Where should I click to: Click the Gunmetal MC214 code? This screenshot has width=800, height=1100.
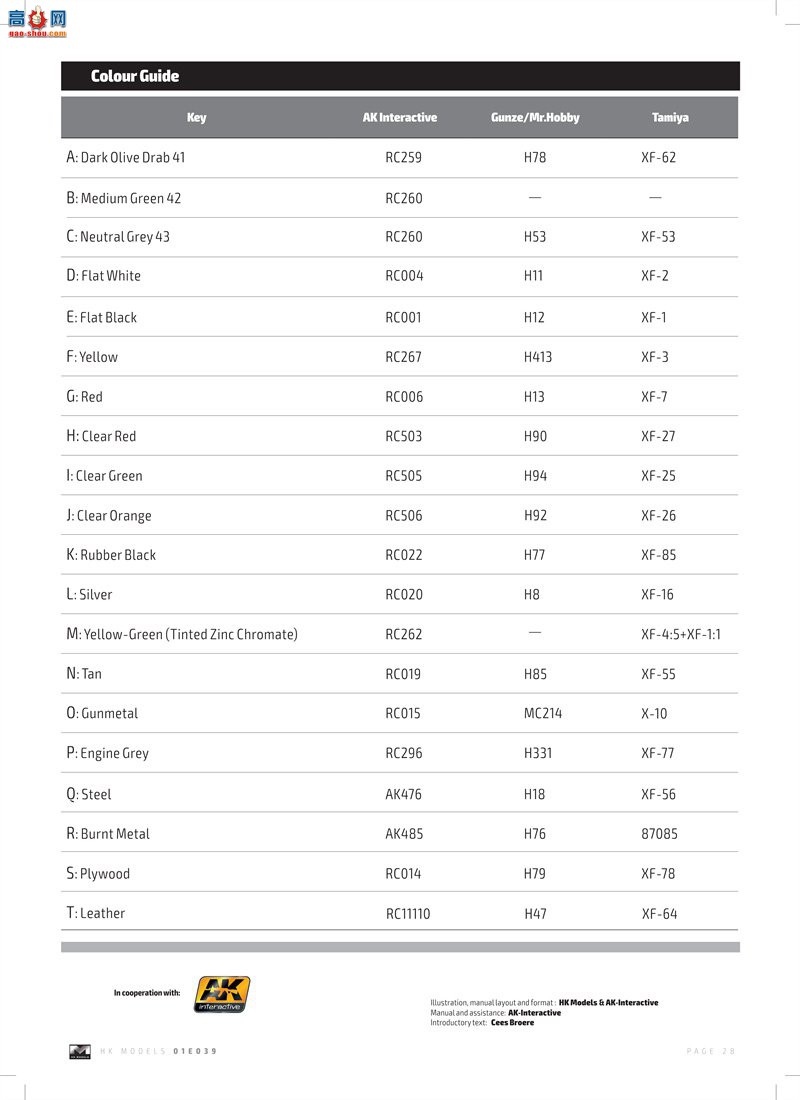(543, 714)
